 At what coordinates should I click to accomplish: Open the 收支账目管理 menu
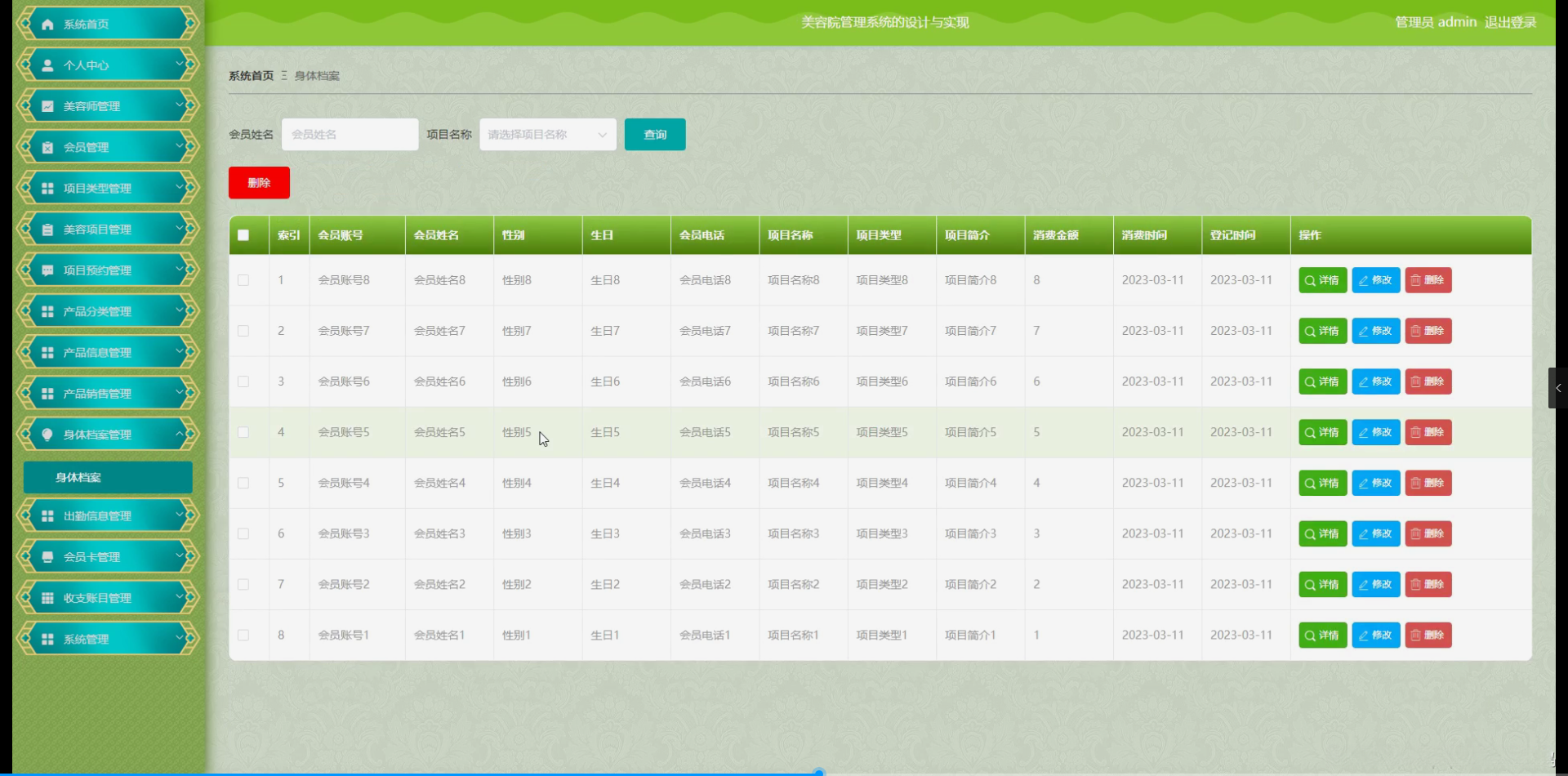point(108,598)
